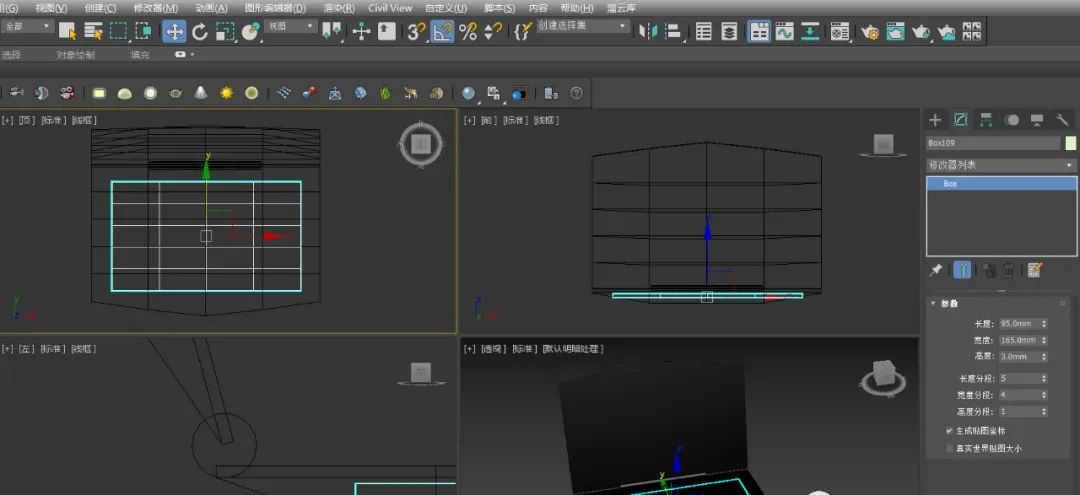The image size is (1080, 495).
Task: Toggle keyboard shortcut override icon
Action: [387, 31]
